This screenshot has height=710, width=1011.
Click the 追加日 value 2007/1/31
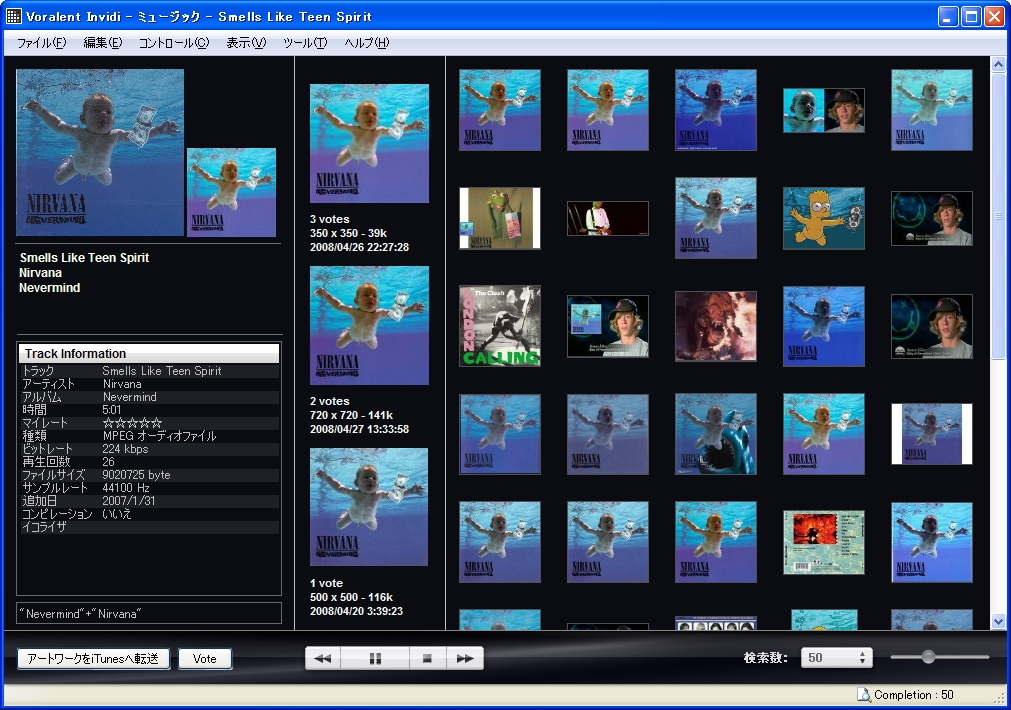pyautogui.click(x=128, y=500)
